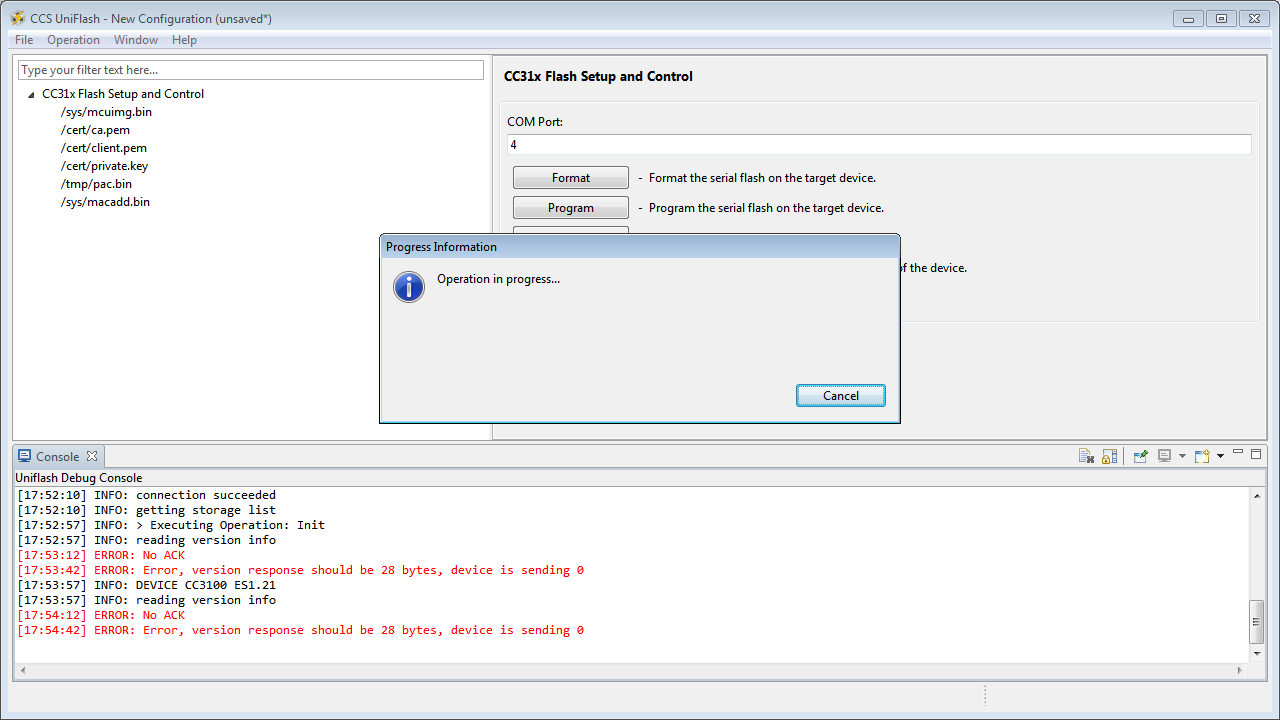Close the Console tab with its X

pyautogui.click(x=92, y=456)
